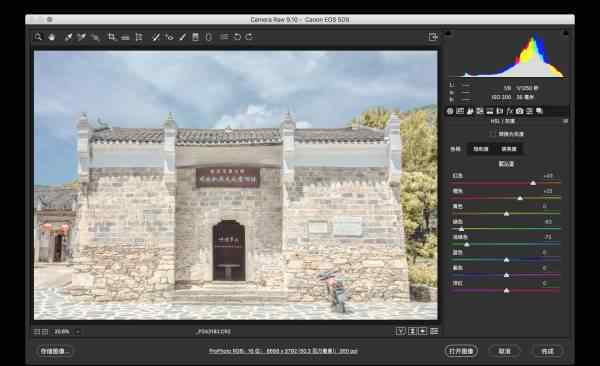600x366 pixels.
Task: Open the Camera Calibration panel icon
Action: (519, 111)
